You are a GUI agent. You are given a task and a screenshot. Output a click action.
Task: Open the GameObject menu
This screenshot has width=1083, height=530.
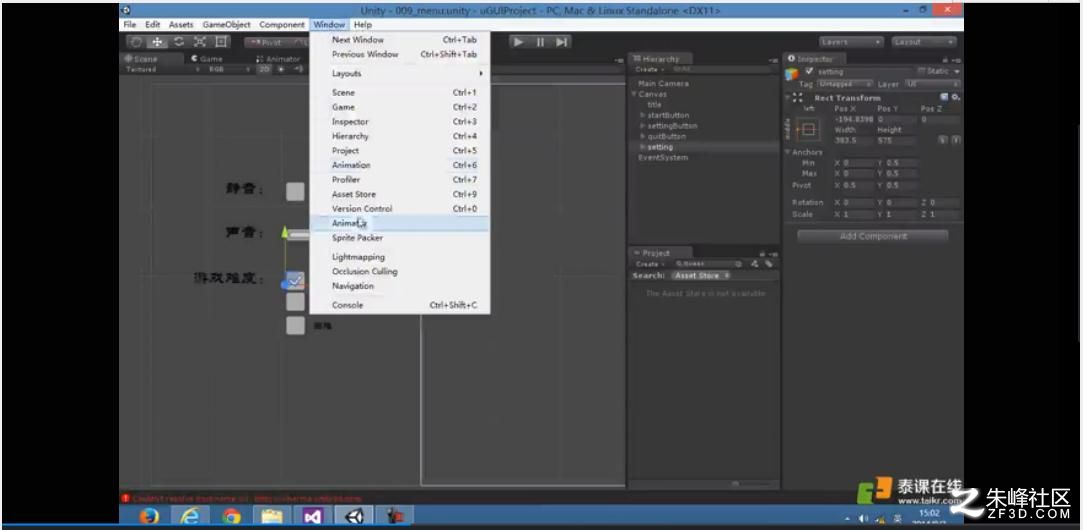227,24
